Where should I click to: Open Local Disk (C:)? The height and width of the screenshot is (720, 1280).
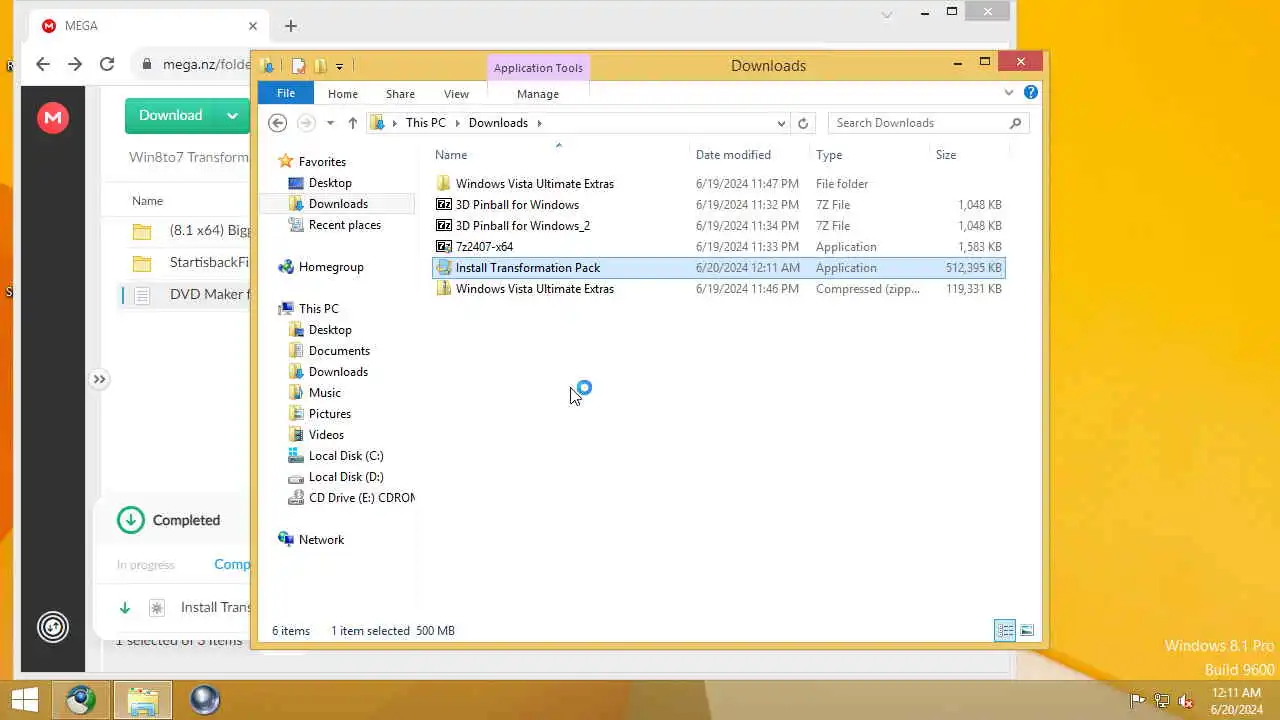pos(336,456)
